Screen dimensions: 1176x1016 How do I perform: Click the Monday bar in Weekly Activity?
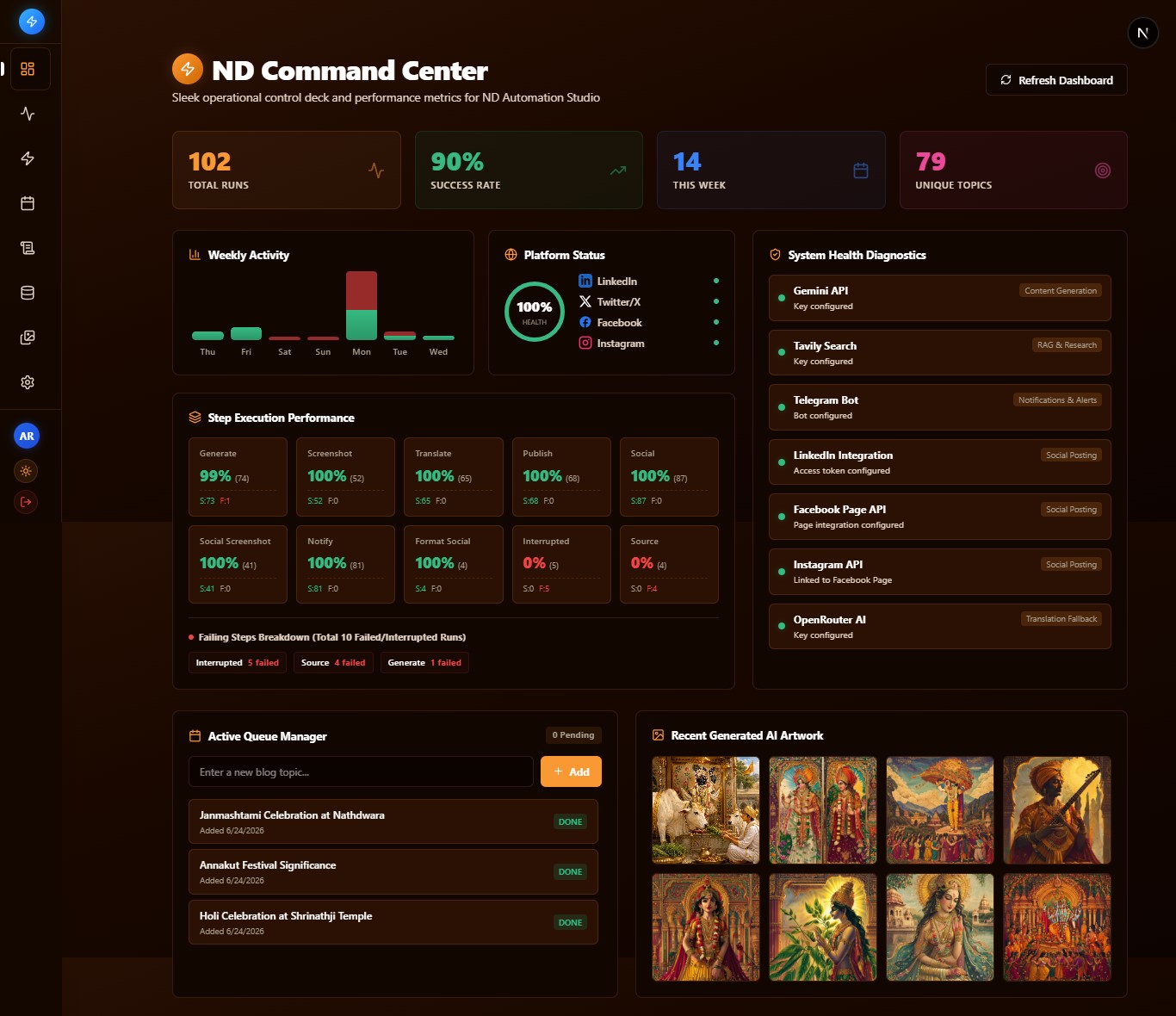coord(362,306)
